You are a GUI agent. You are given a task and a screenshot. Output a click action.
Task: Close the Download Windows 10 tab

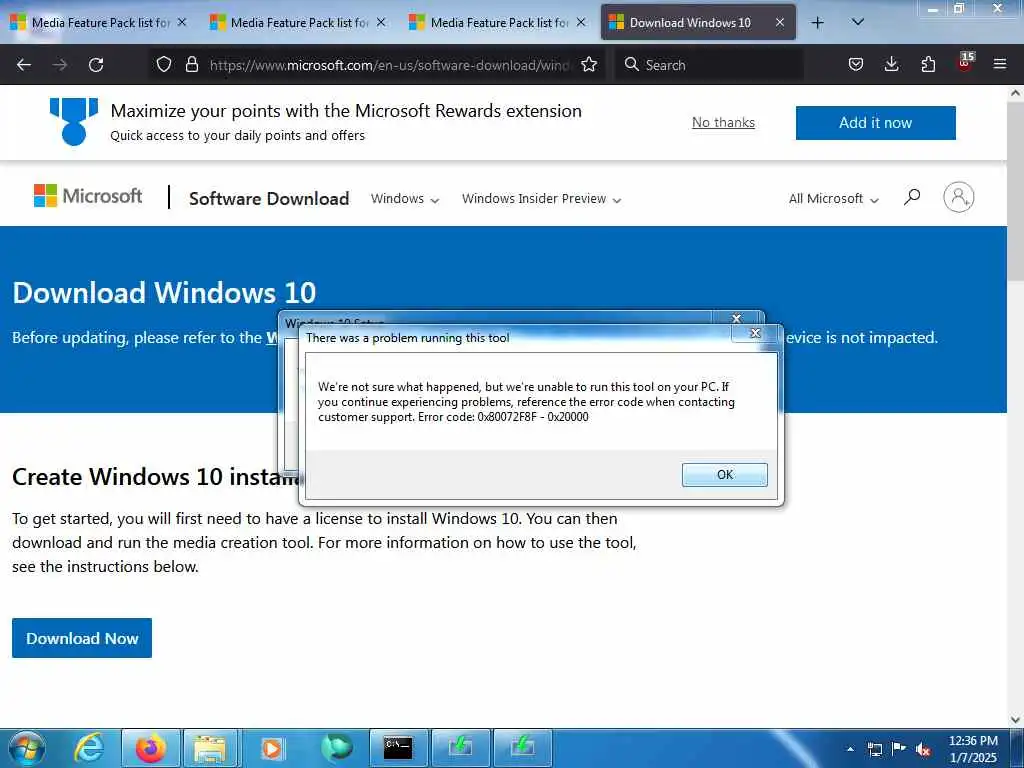(x=780, y=22)
